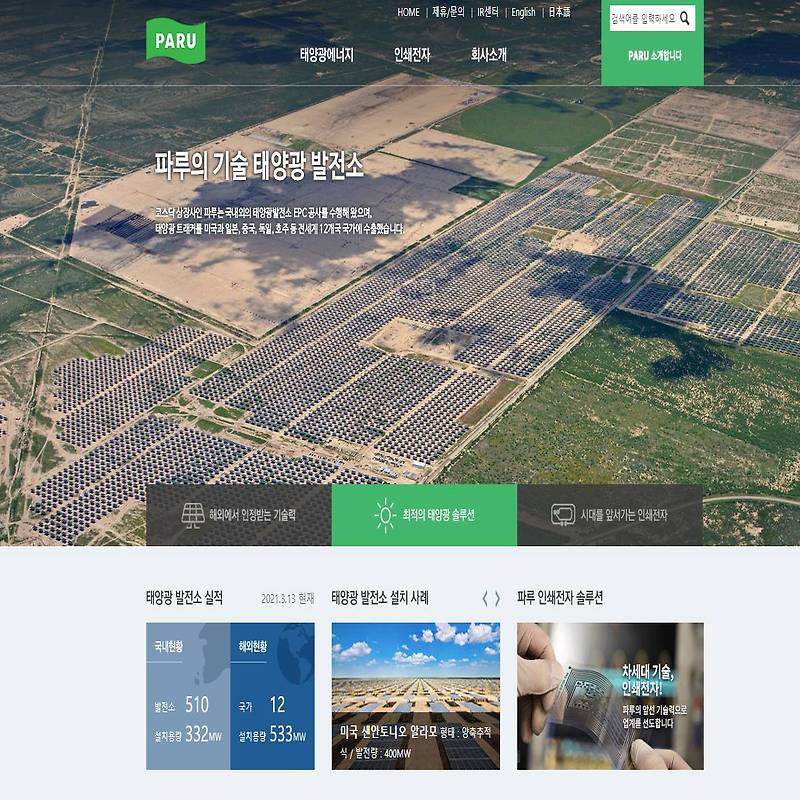Viewport: 800px width, 800px height.
Task: Click the 510 power plant count
Action: tap(197, 705)
